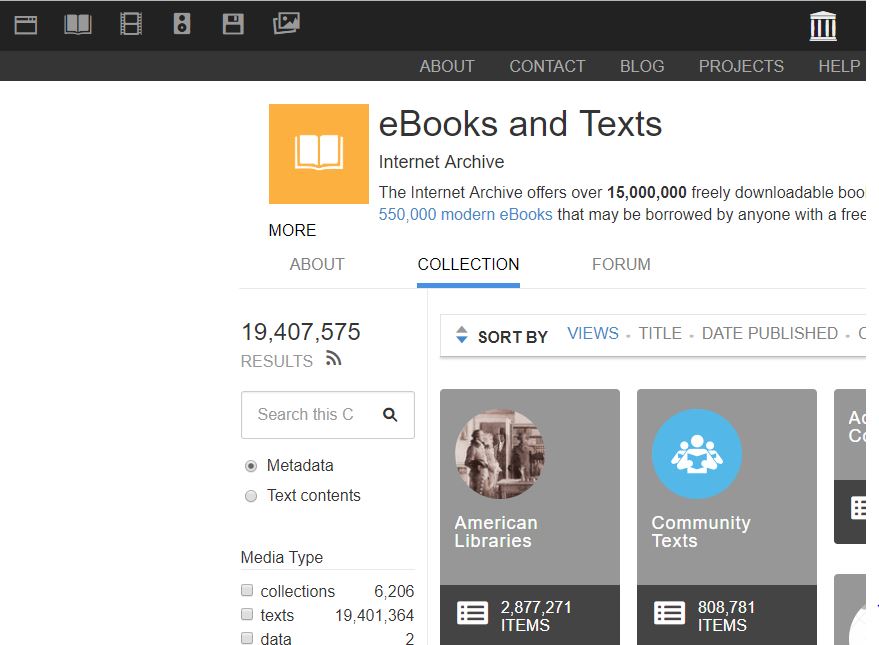Click the Internet Archive subtitle
879x645 pixels.
(441, 162)
